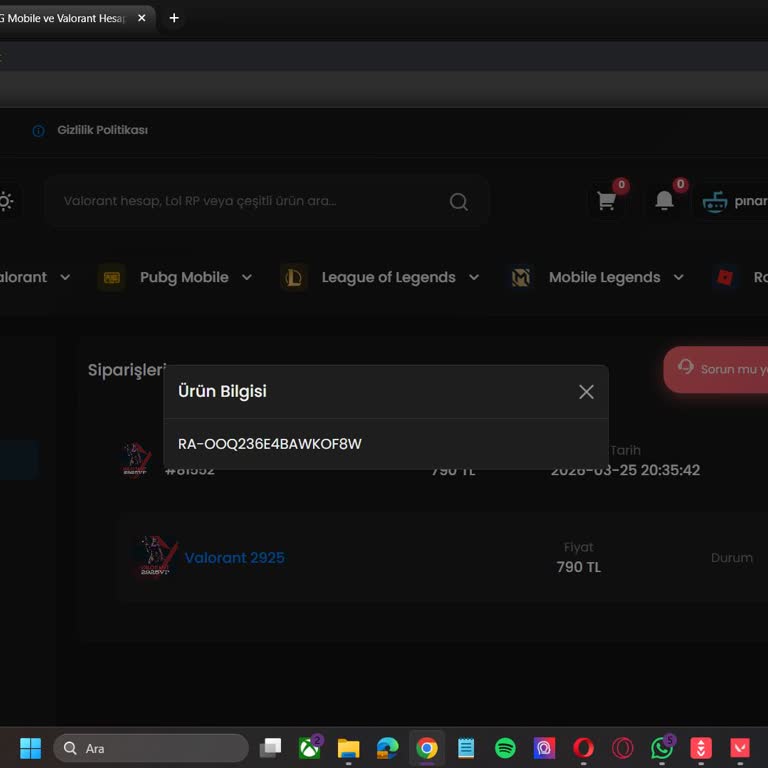Open the Gizlilik Politikası link
Image resolution: width=768 pixels, height=768 pixels.
[x=102, y=130]
